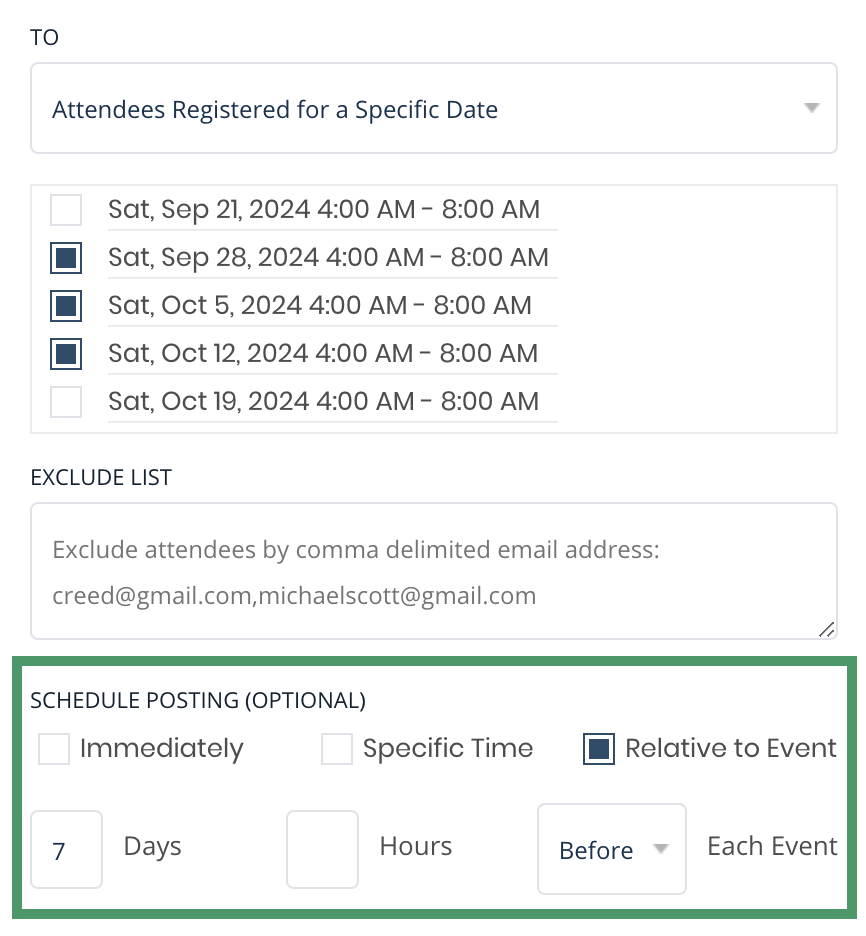Viewport: 866px width, 936px height.
Task: Enable the Specific Time posting option
Action: pyautogui.click(x=337, y=749)
